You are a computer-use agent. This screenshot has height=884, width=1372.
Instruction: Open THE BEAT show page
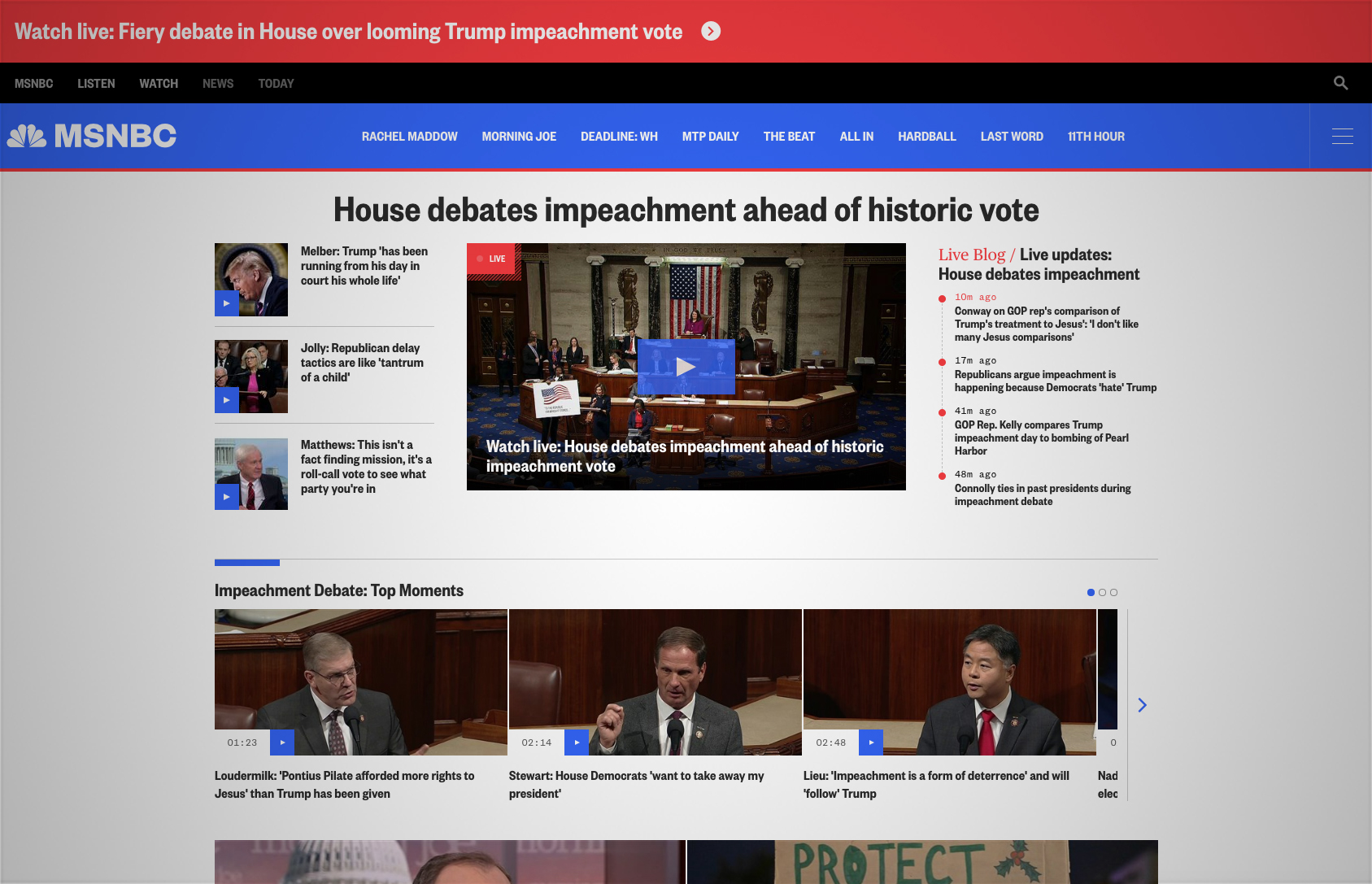point(789,137)
